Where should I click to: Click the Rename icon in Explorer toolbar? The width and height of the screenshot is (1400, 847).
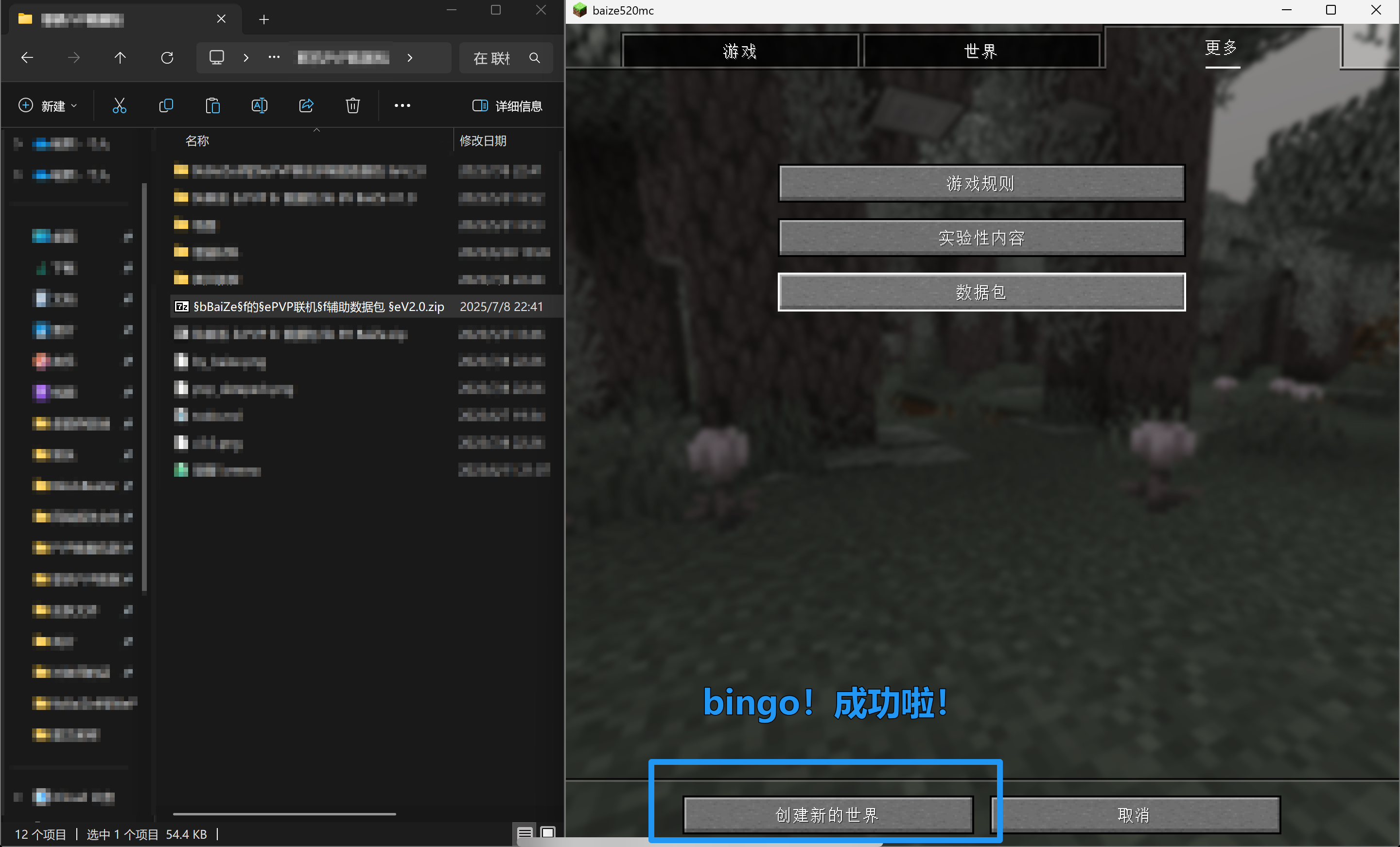click(259, 105)
